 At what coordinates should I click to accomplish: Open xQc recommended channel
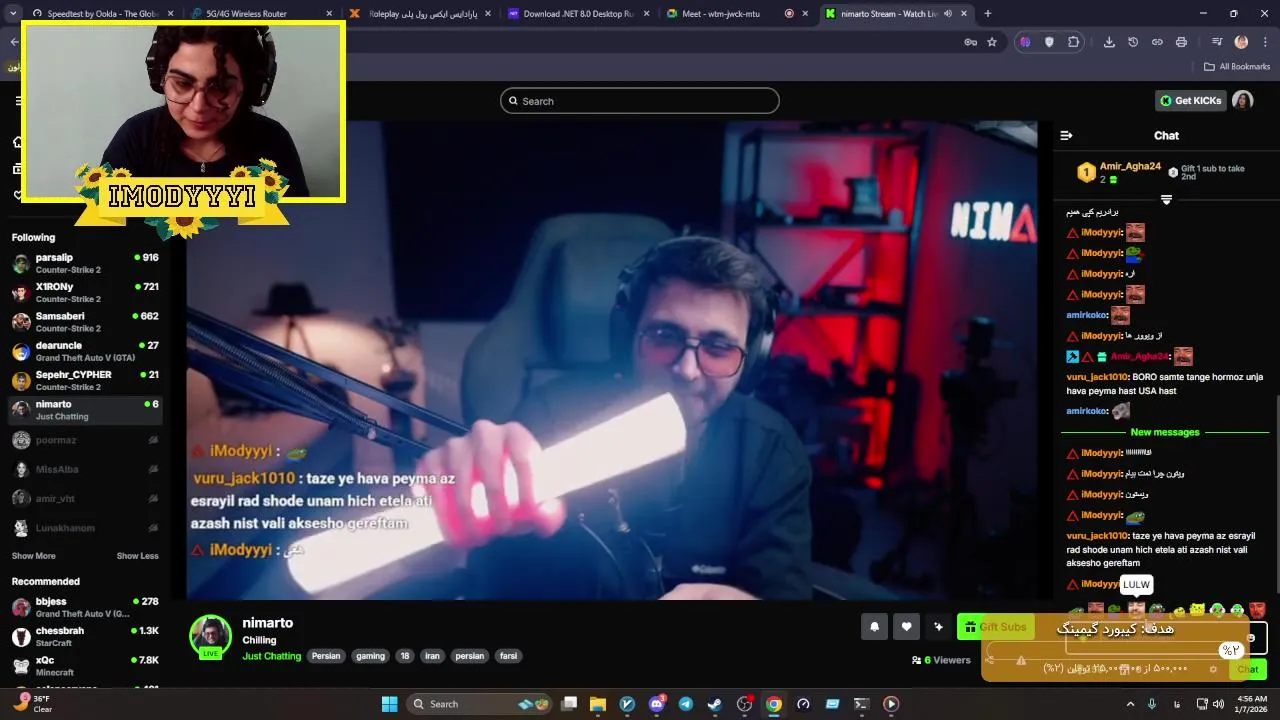coord(85,666)
